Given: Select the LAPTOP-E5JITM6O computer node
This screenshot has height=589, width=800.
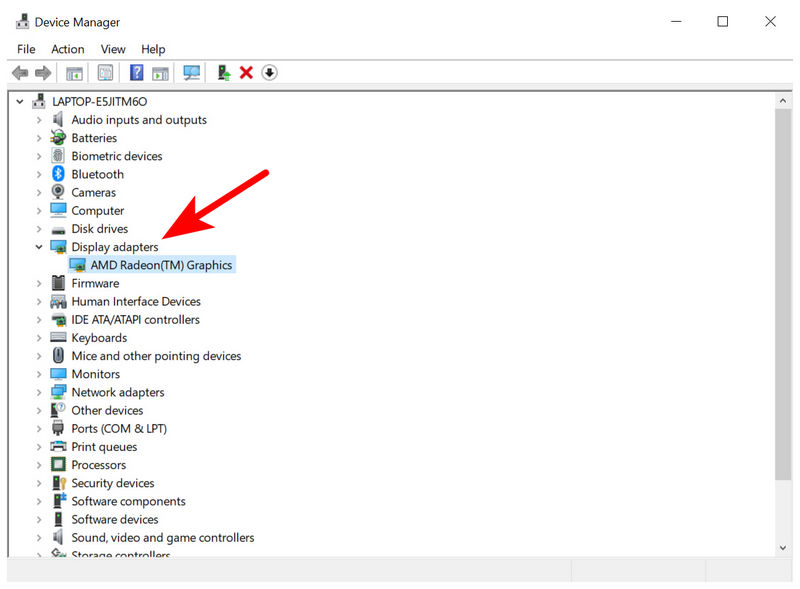Looking at the screenshot, I should click(x=97, y=101).
